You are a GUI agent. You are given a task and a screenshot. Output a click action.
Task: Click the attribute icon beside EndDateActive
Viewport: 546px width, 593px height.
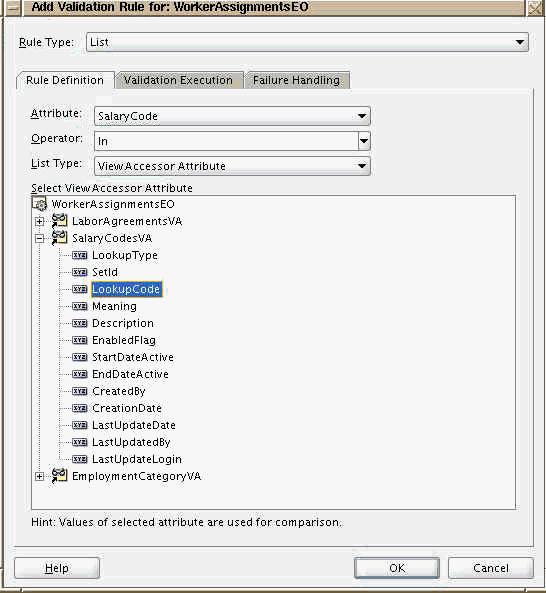[80, 374]
